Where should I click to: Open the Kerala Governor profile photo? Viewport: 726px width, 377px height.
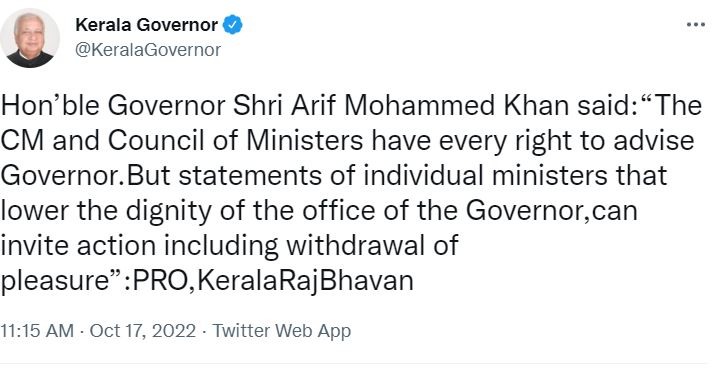click(x=30, y=38)
